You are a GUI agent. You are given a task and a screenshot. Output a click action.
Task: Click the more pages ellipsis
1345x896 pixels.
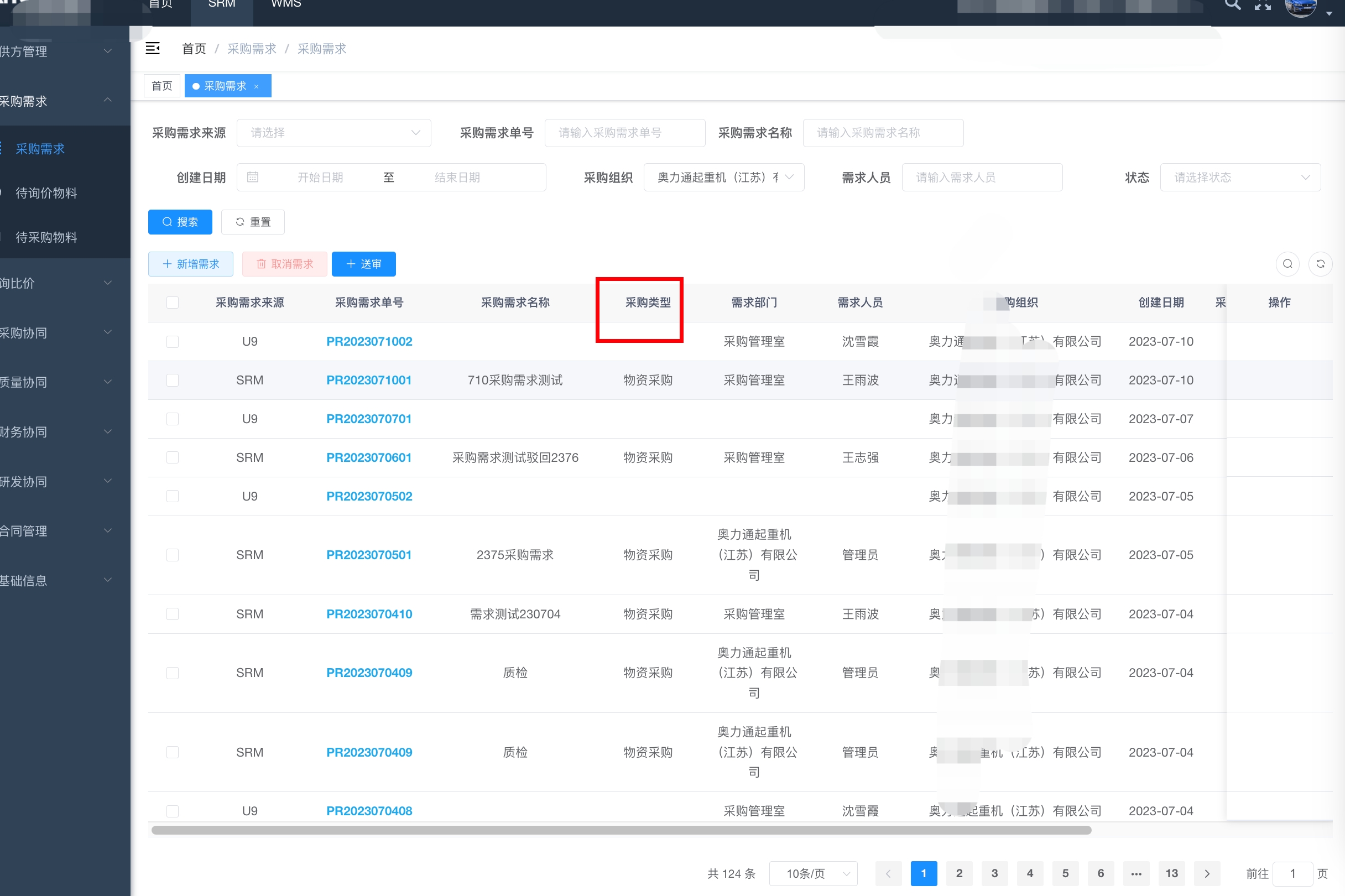(x=1136, y=873)
